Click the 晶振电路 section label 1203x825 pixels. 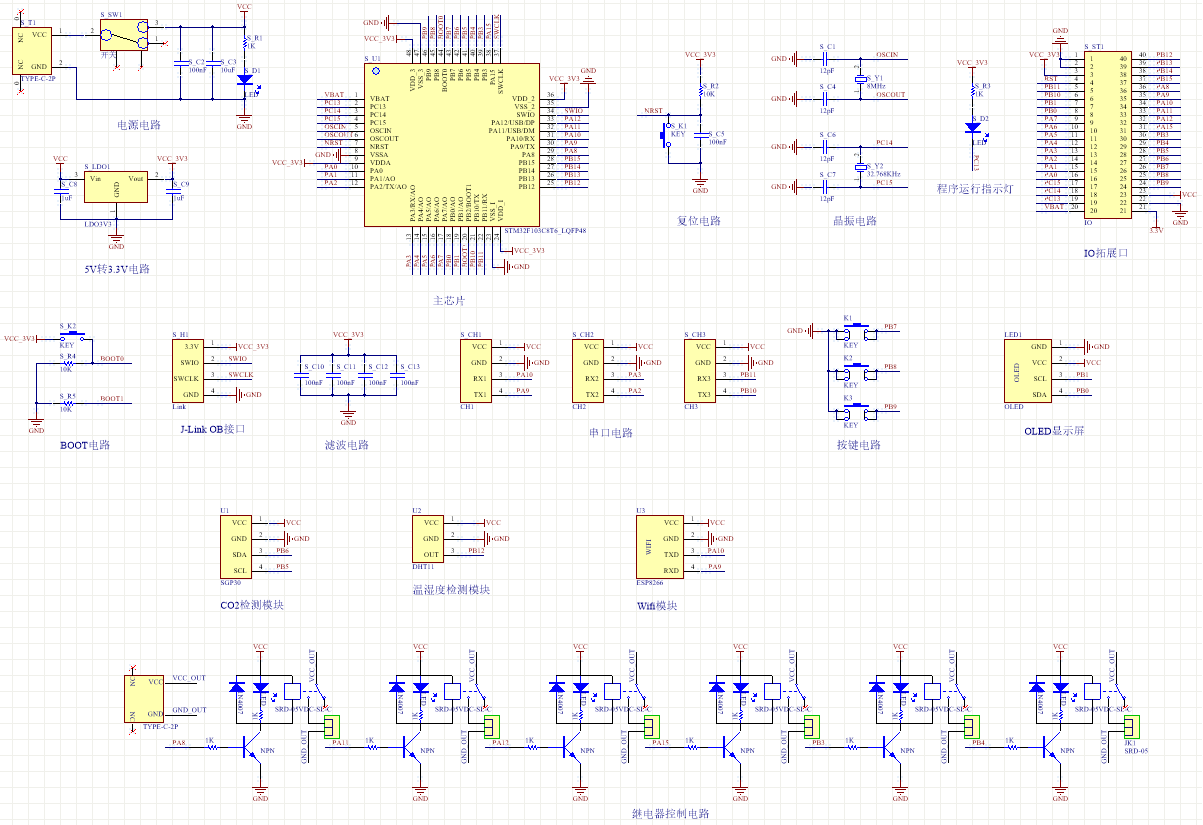pyautogui.click(x=855, y=221)
